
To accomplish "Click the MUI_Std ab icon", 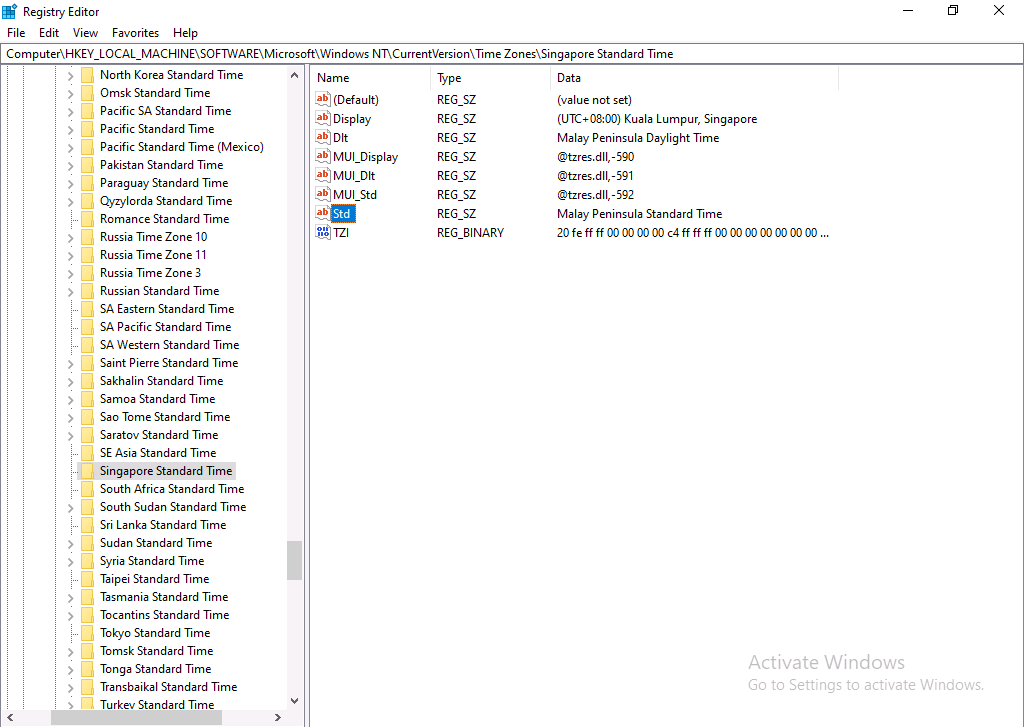I will (324, 194).
